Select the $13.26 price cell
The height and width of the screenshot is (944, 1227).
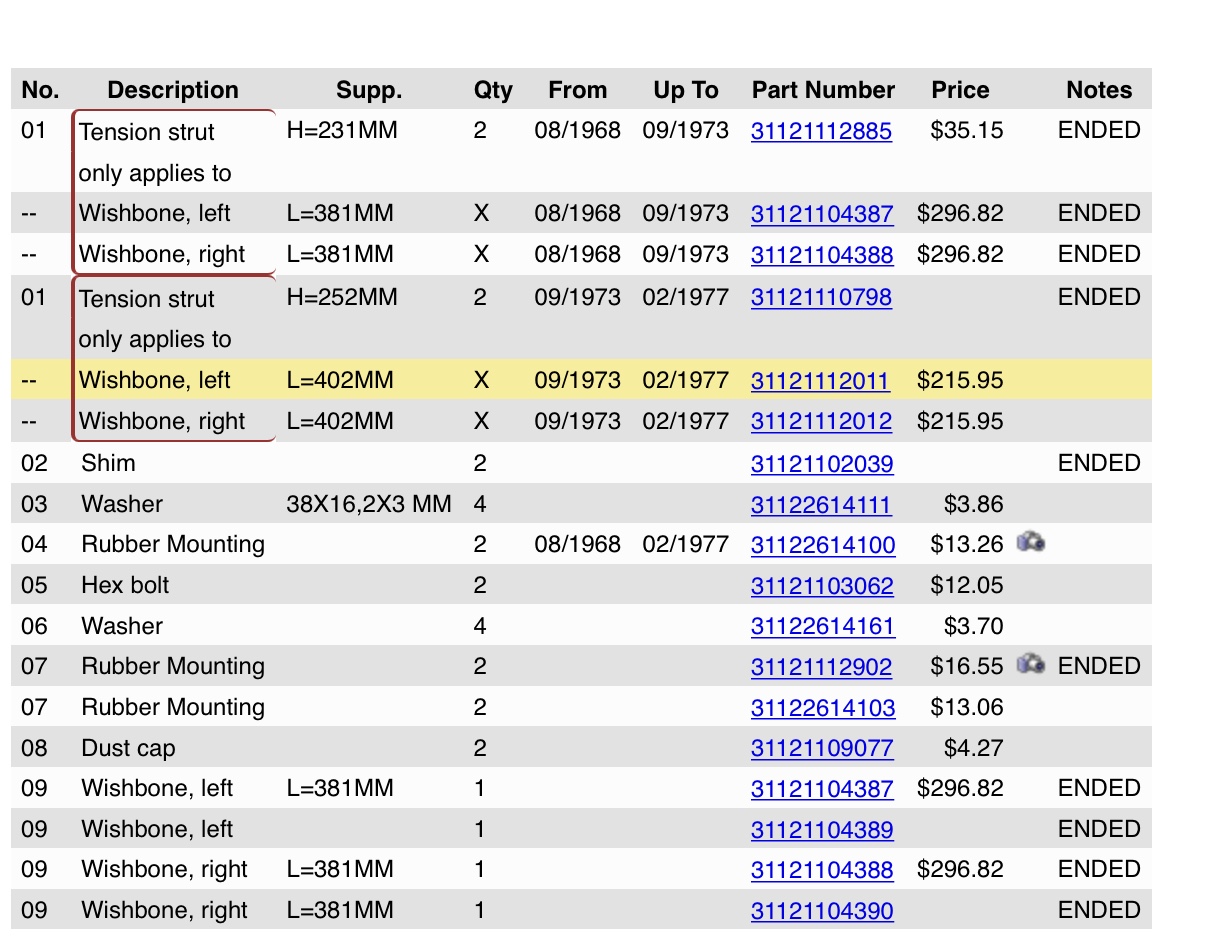966,544
